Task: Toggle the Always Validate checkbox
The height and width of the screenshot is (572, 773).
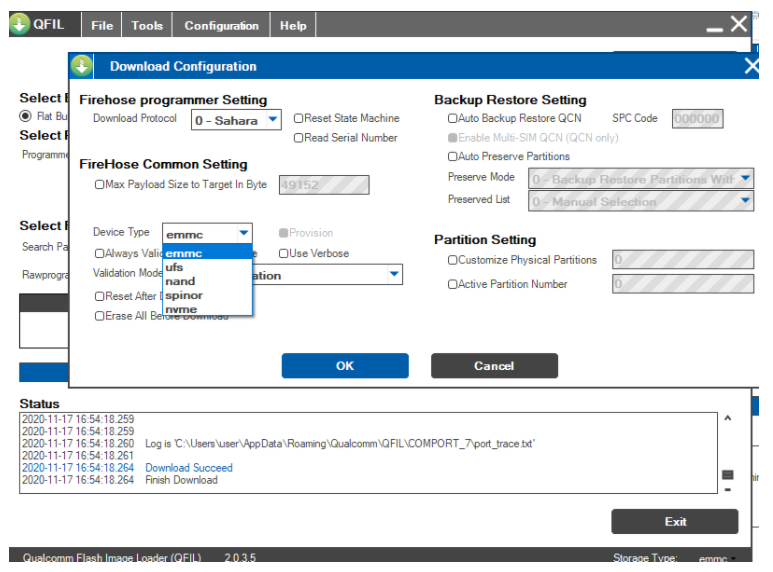Action: coord(99,253)
